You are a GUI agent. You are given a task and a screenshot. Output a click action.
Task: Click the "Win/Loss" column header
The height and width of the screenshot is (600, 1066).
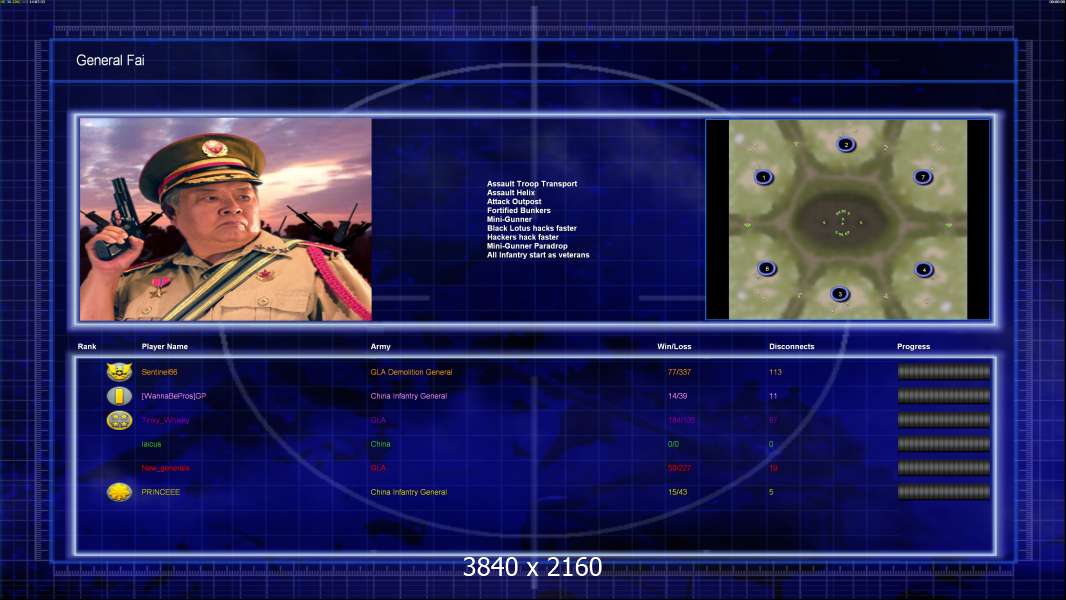pyautogui.click(x=674, y=347)
